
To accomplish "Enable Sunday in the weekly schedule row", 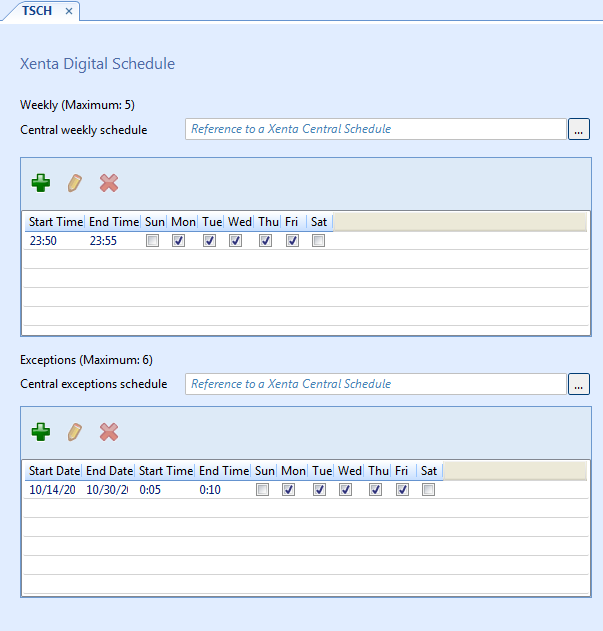I will tap(152, 241).
